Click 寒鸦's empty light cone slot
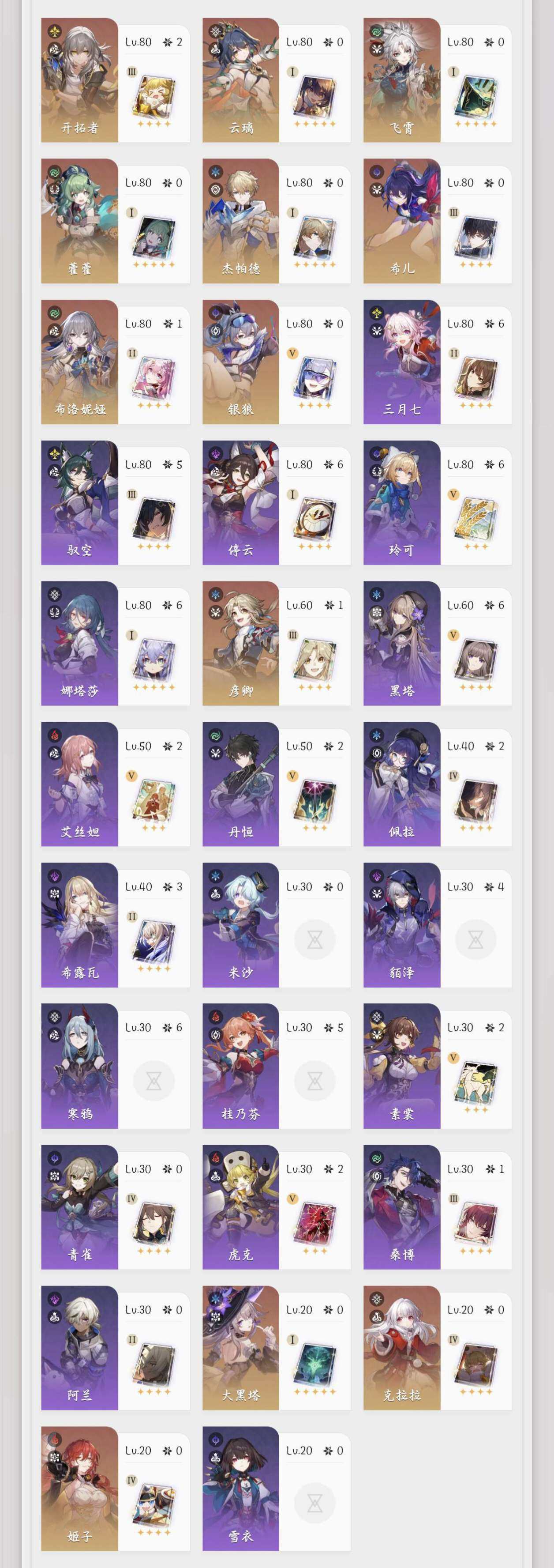554x1568 pixels. pyautogui.click(x=154, y=1081)
